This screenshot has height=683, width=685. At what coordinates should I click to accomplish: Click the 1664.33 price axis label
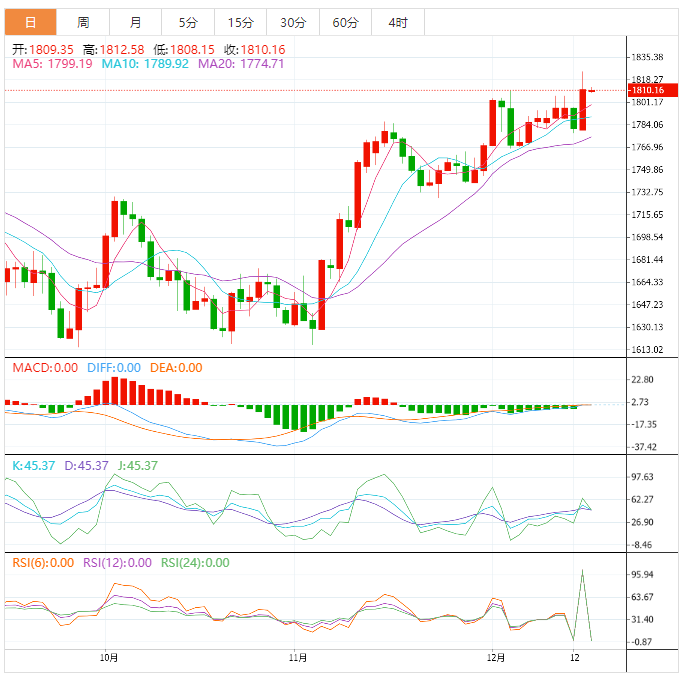647,282
